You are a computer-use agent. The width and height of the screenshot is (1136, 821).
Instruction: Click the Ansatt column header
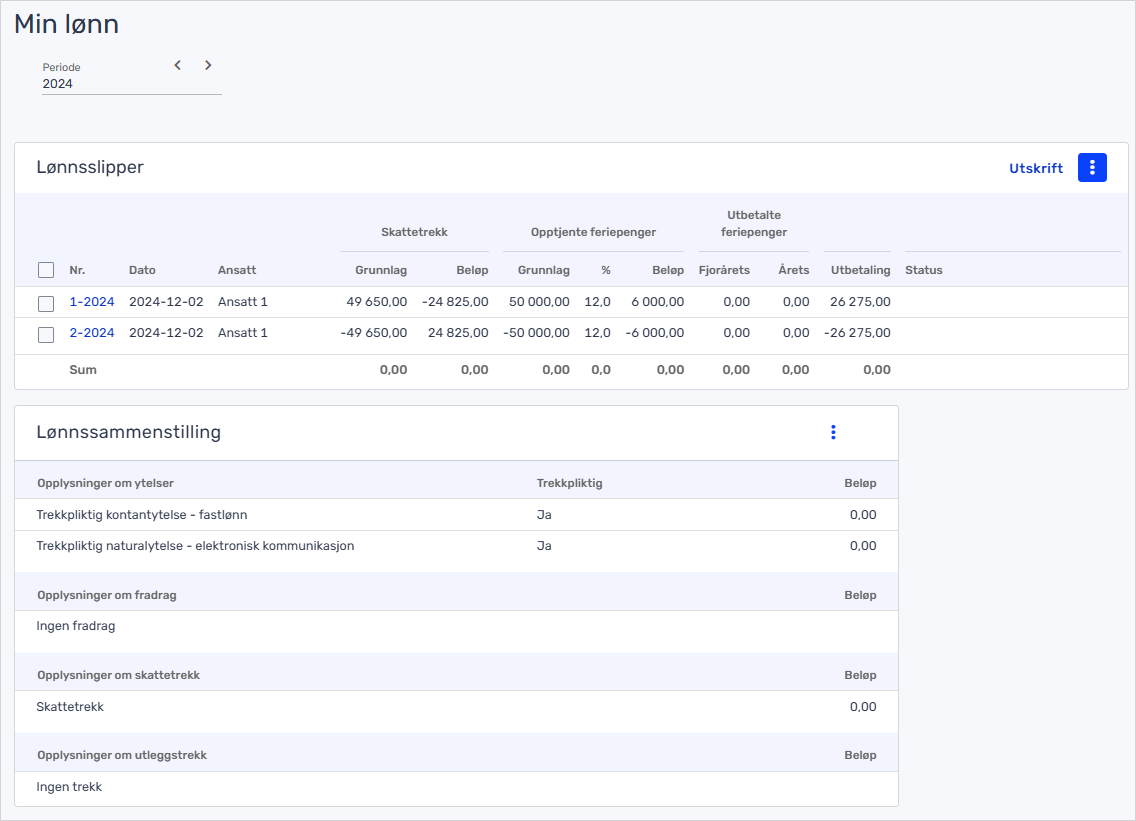point(237,270)
